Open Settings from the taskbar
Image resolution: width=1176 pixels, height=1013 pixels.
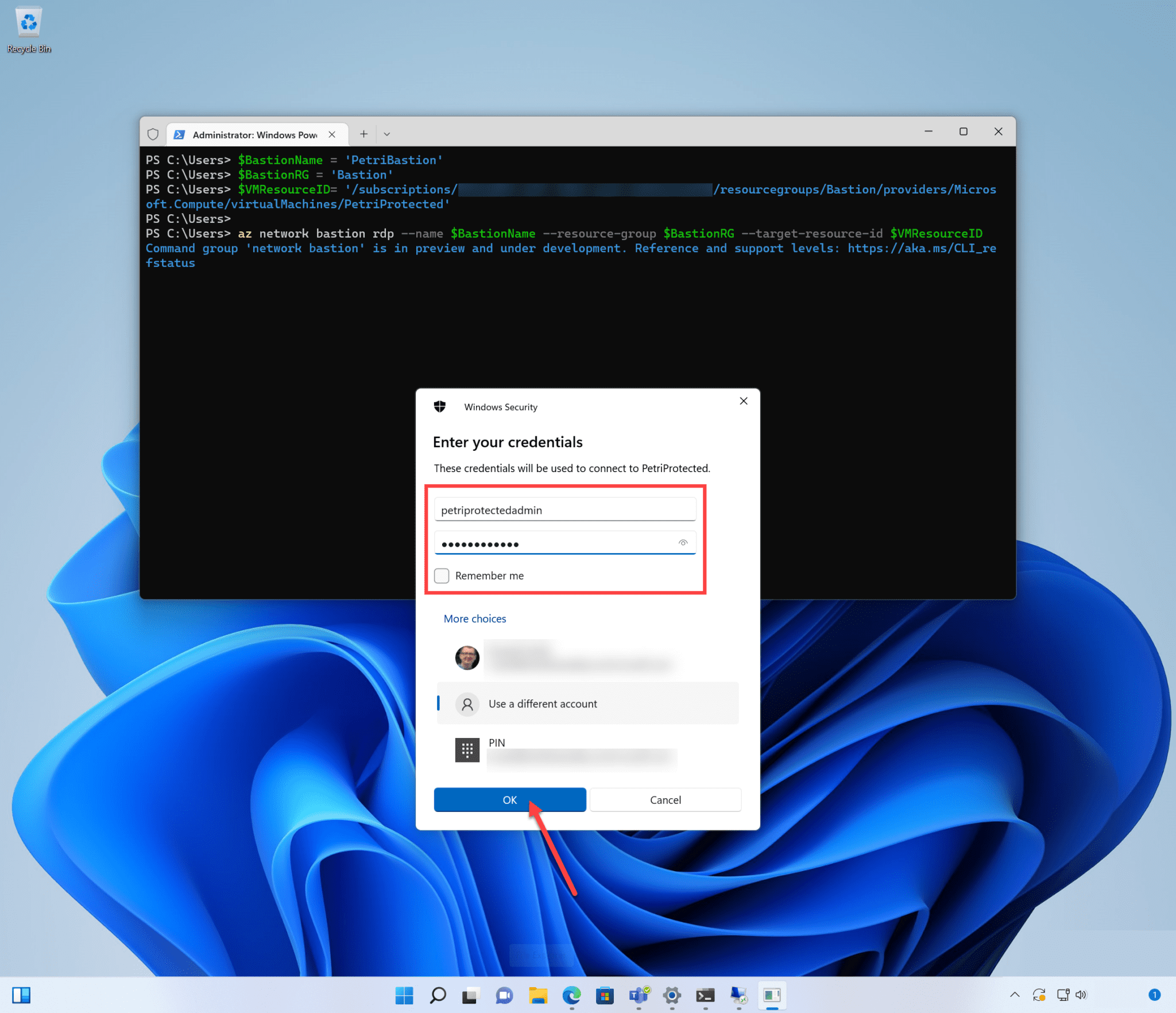point(672,995)
